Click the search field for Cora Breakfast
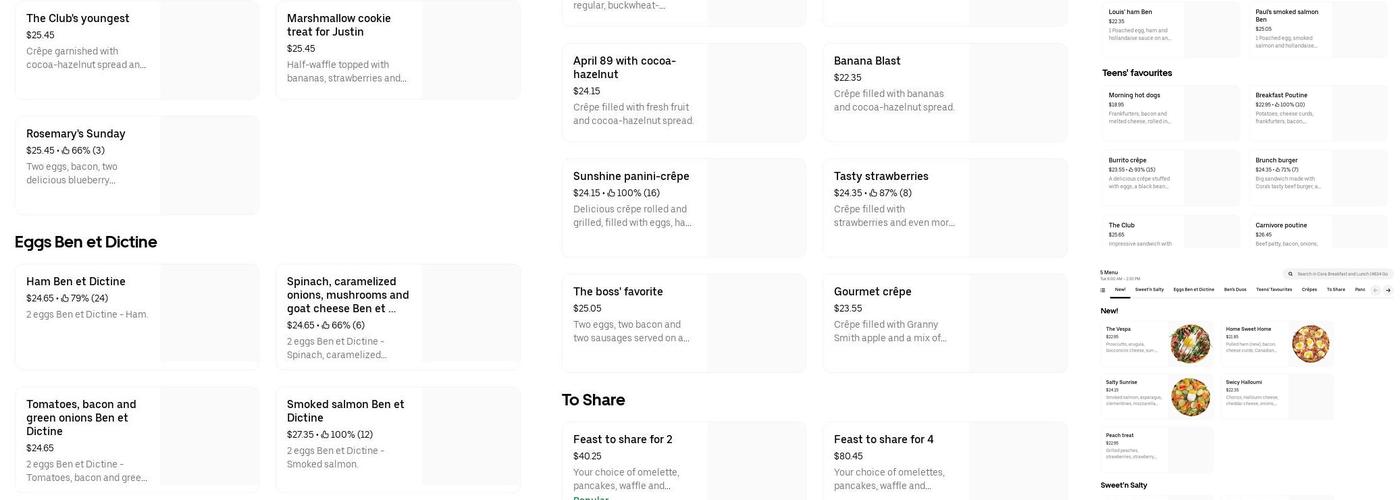1400x500 pixels. 1342,274
